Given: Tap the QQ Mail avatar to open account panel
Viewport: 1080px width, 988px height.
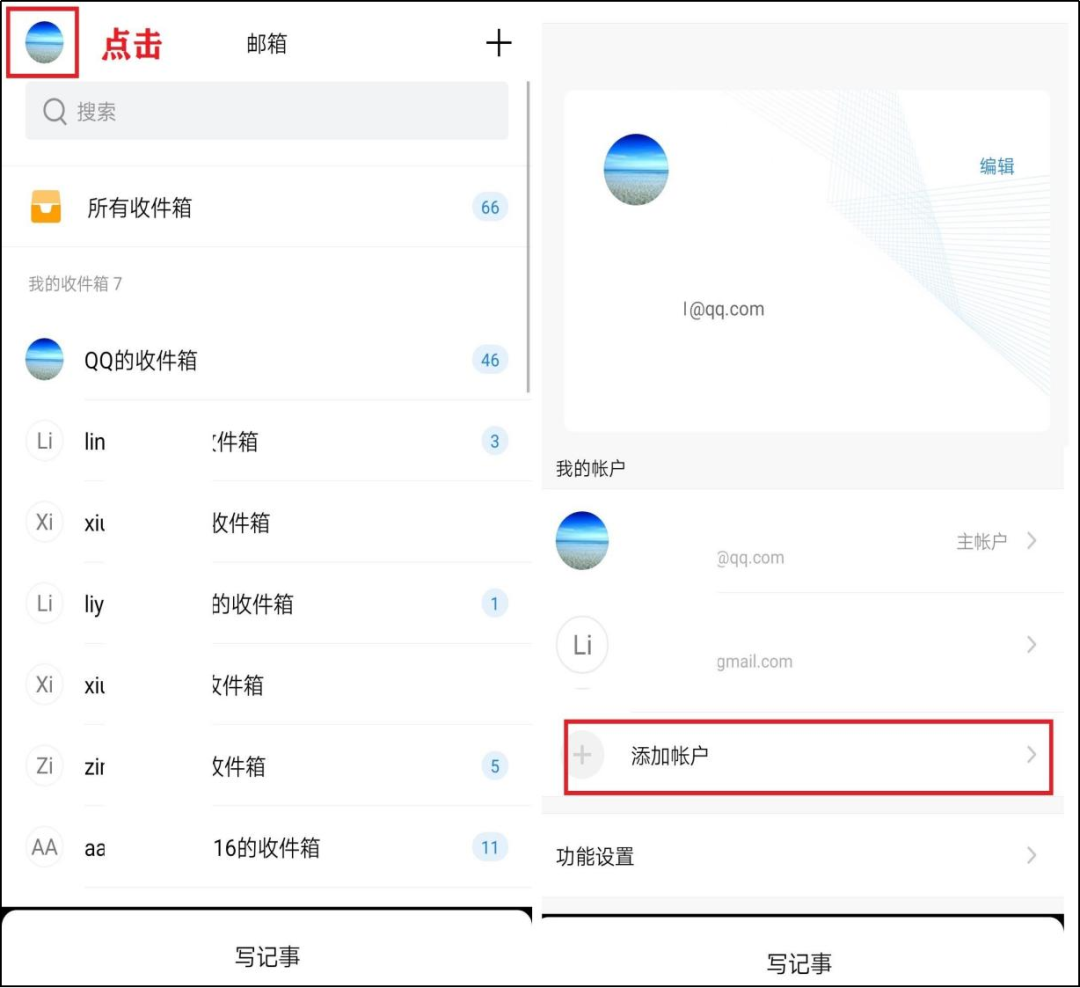Looking at the screenshot, I should click(42, 42).
